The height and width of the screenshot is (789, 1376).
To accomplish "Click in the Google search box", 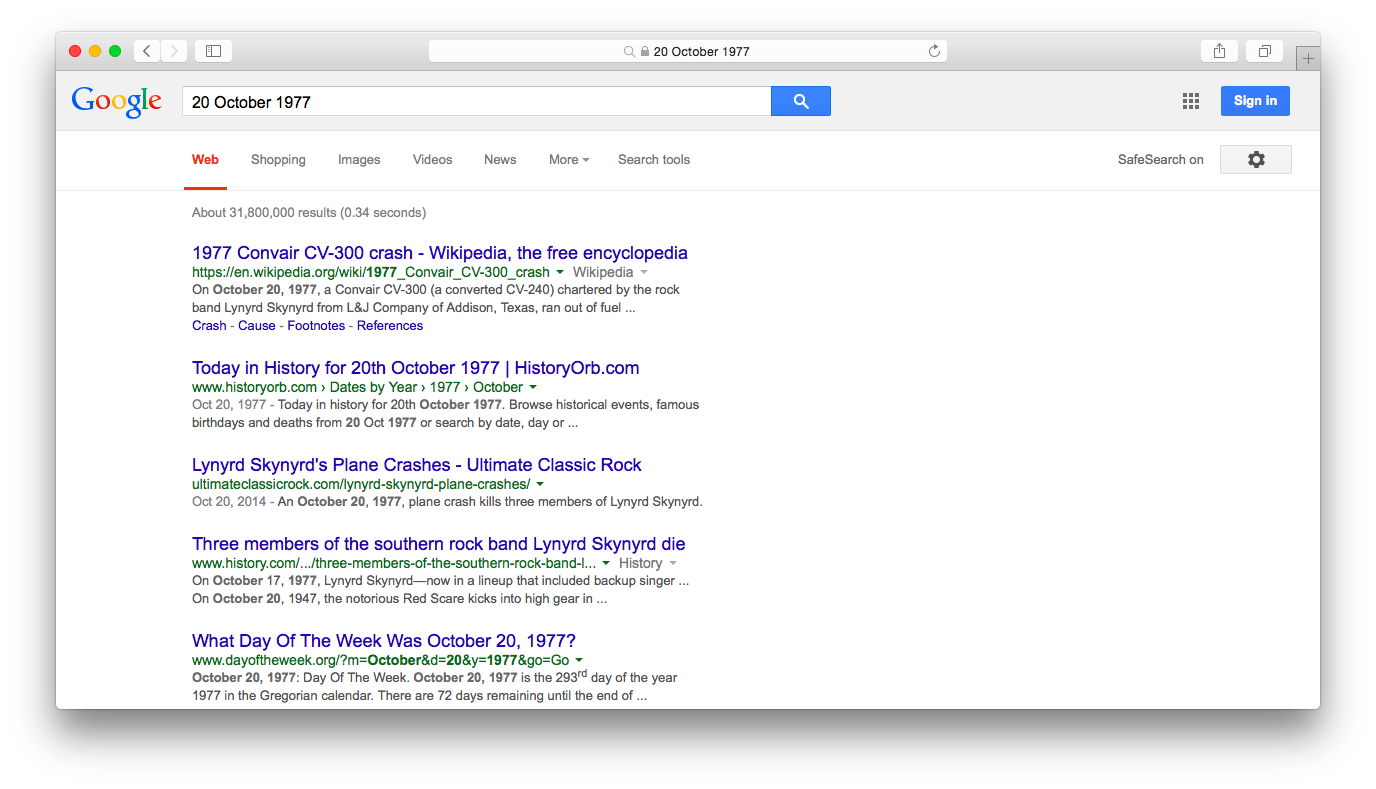I will 476,101.
